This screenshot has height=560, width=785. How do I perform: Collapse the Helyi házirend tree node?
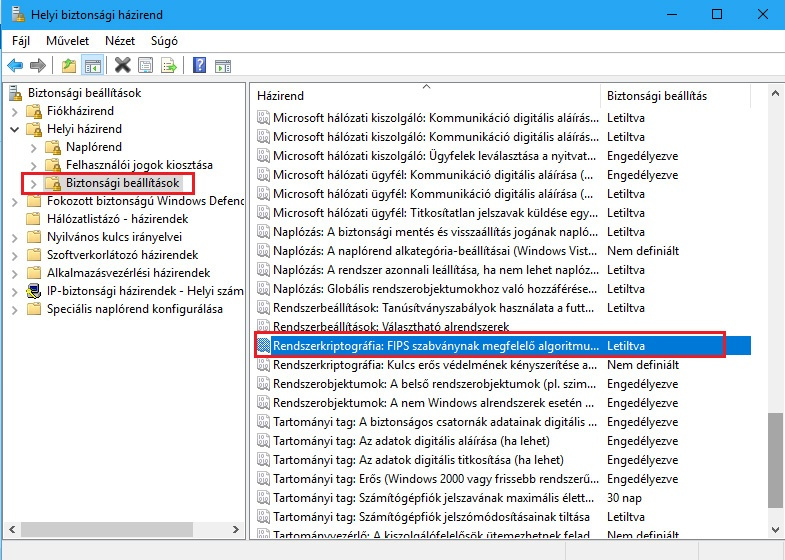pos(15,129)
